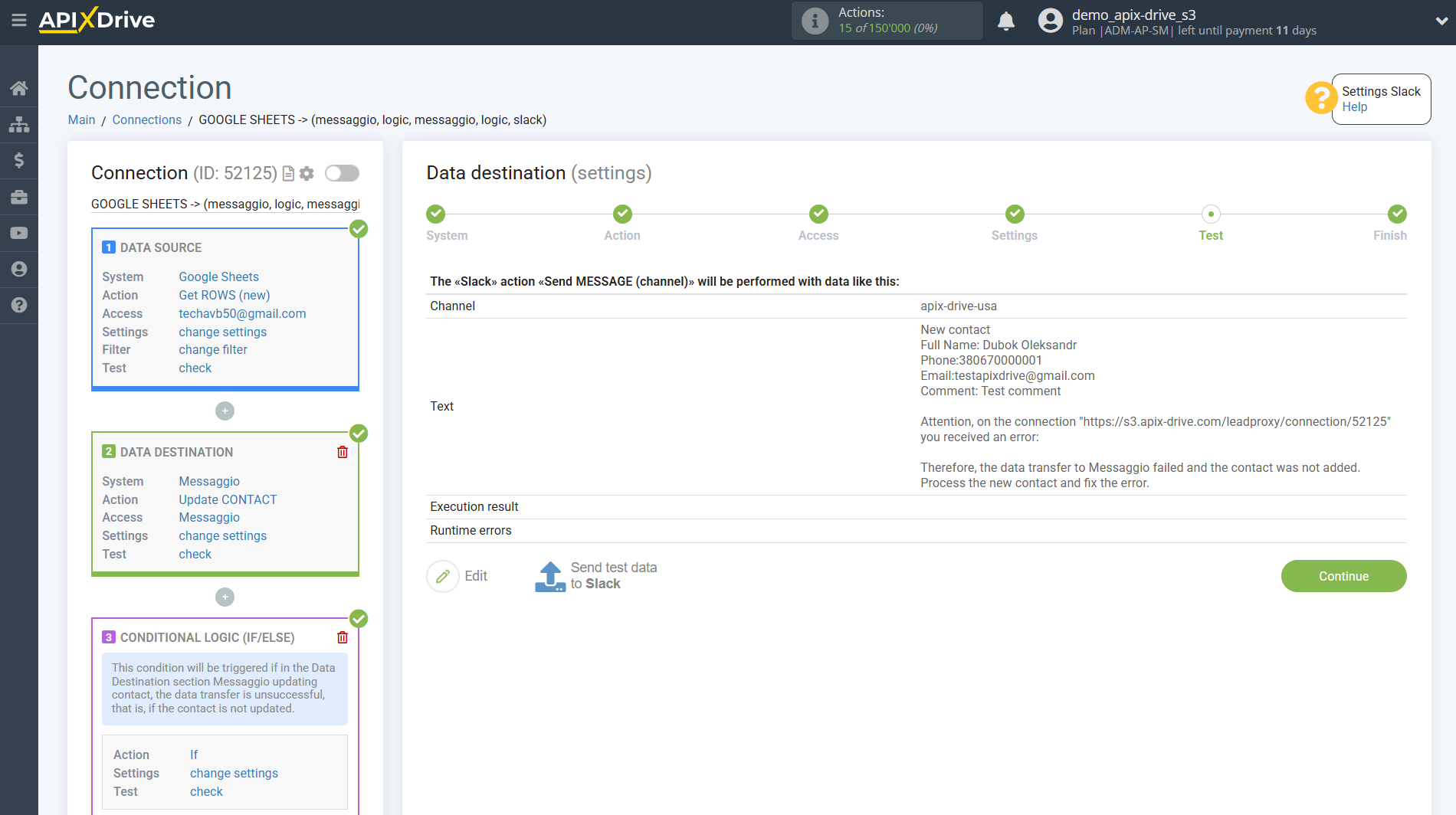The width and height of the screenshot is (1456, 815).
Task: Add a step after Data Destination
Action: [x=225, y=597]
